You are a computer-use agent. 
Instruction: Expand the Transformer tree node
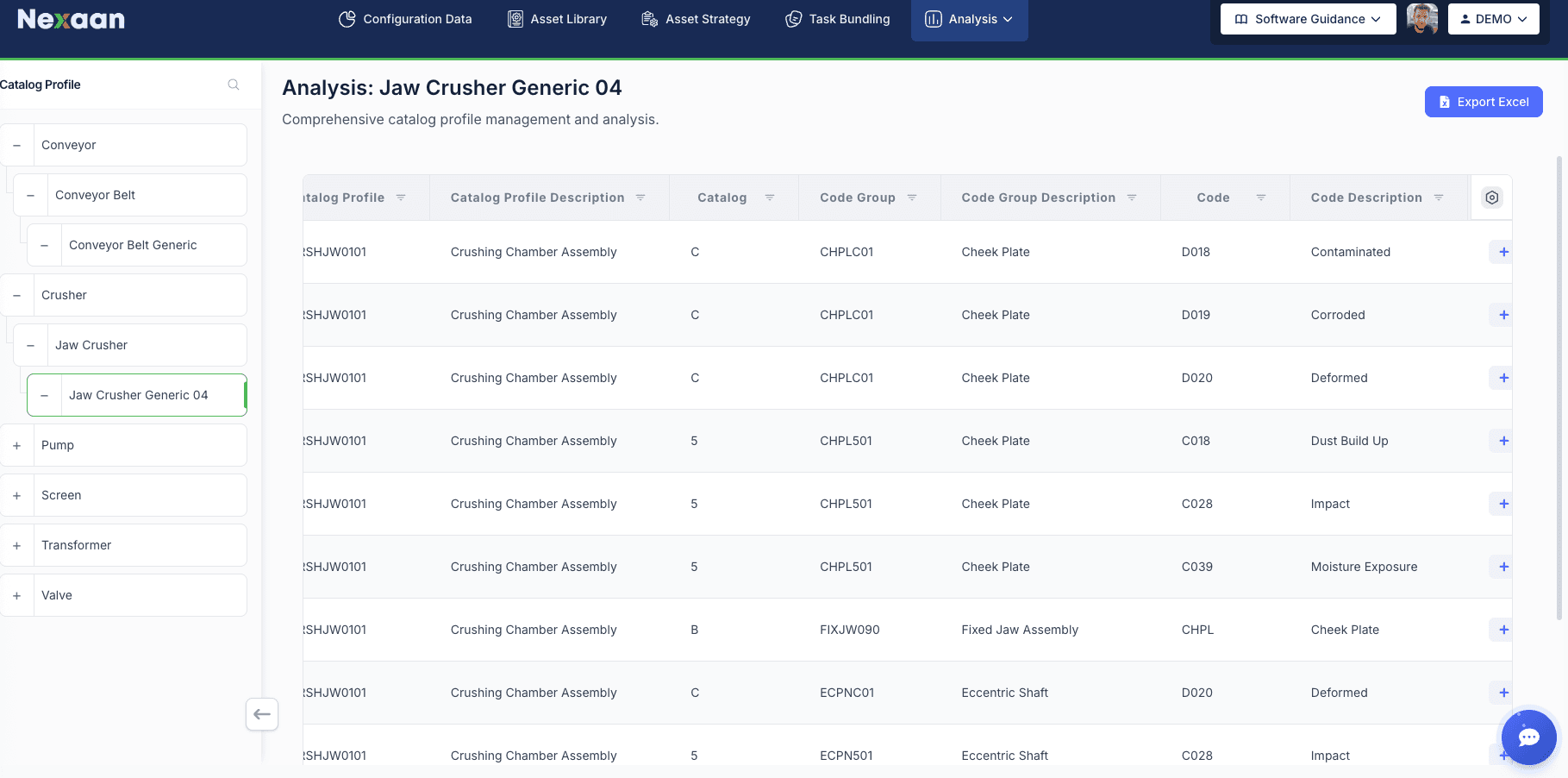tap(16, 545)
